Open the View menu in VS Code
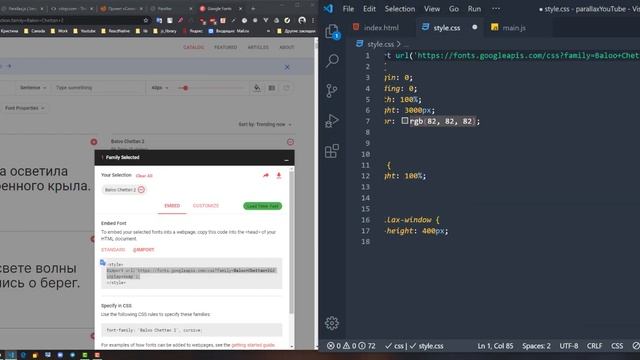This screenshot has height=360, width=640. click(432, 9)
